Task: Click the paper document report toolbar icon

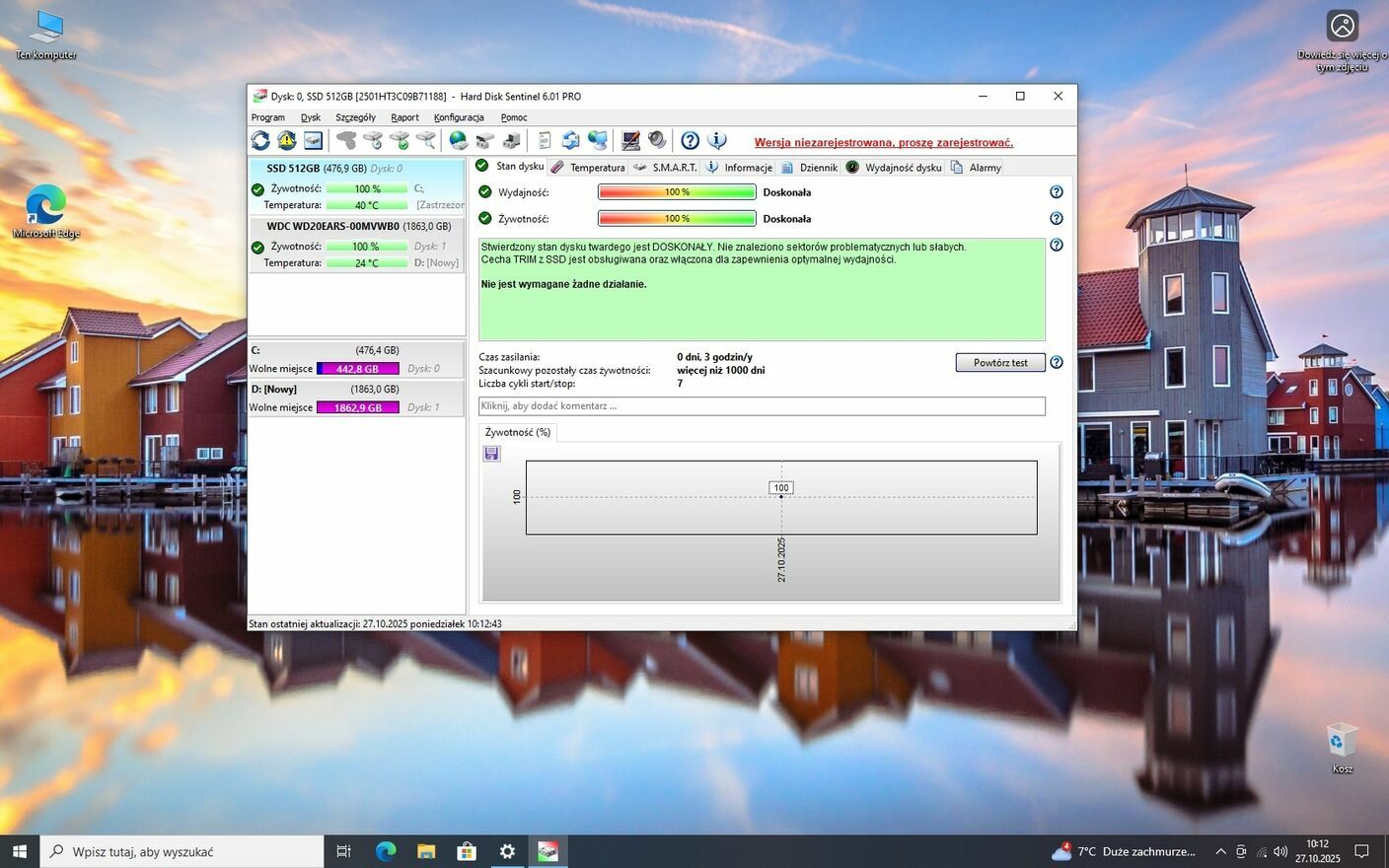Action: [x=544, y=141]
